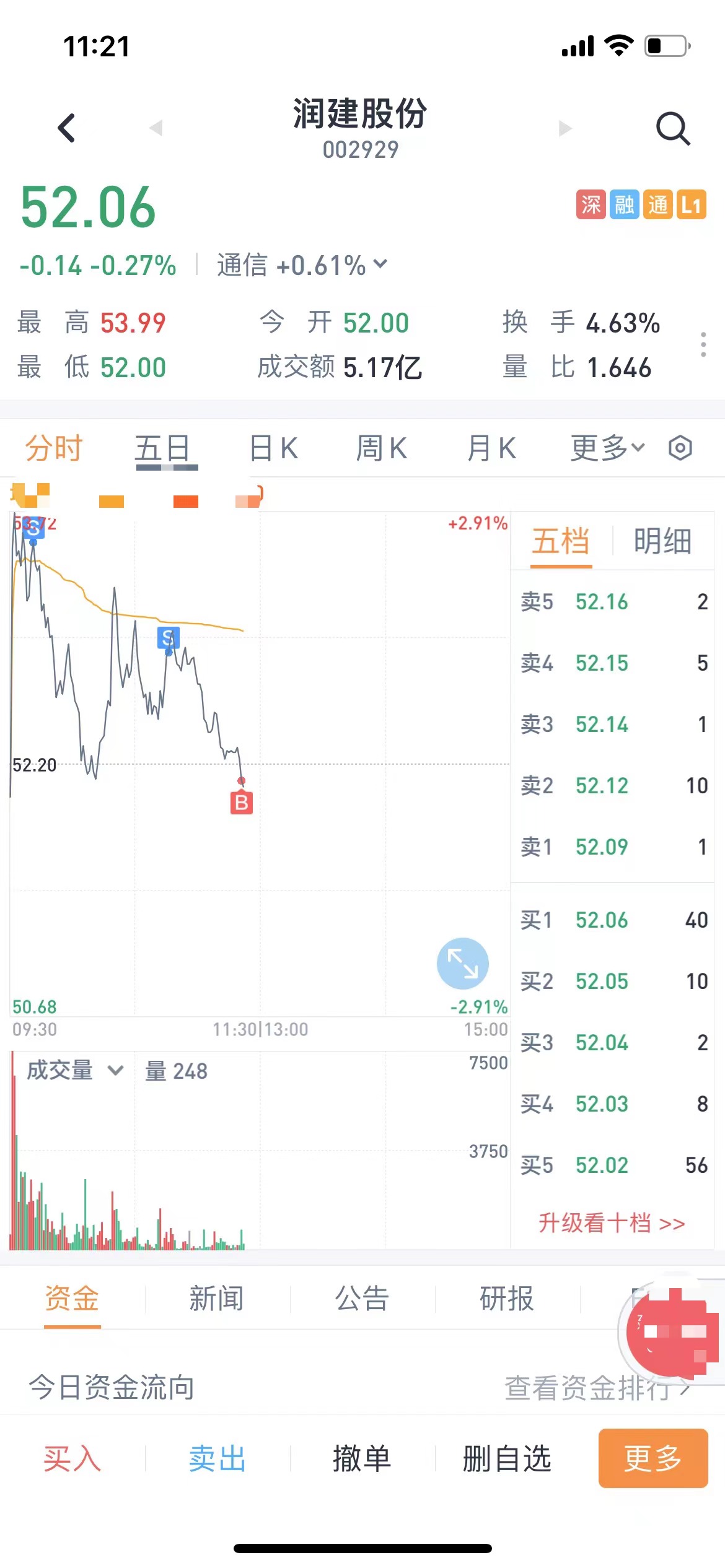Switch to the 日K tab
The width and height of the screenshot is (725, 1568).
click(x=274, y=448)
